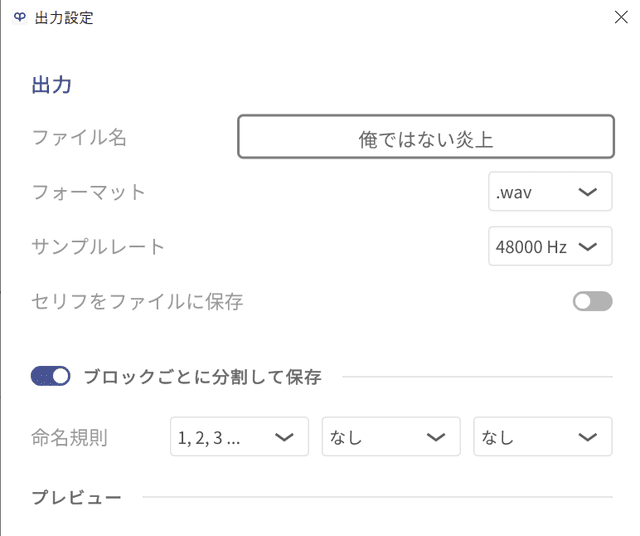Click the ファイル名 text input field
Viewport: 640px width, 536px height.
[x=426, y=136]
